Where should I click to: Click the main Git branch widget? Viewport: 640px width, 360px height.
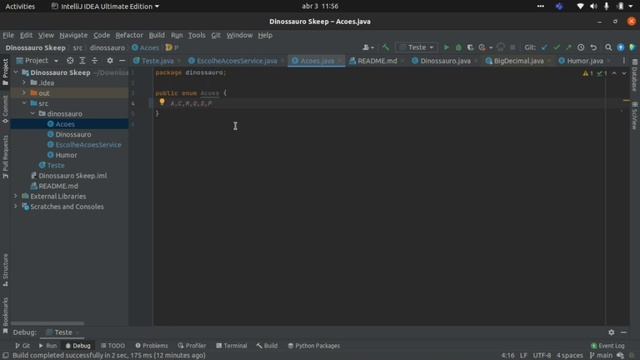601,356
